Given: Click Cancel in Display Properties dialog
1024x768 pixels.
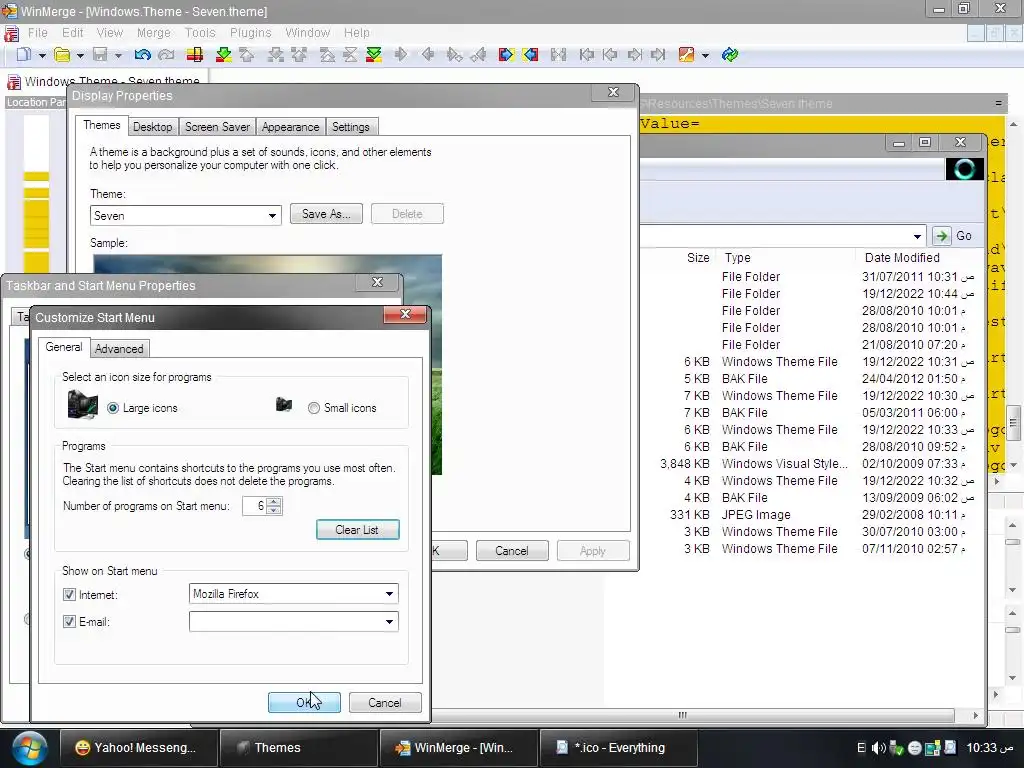Looking at the screenshot, I should click(x=511, y=551).
